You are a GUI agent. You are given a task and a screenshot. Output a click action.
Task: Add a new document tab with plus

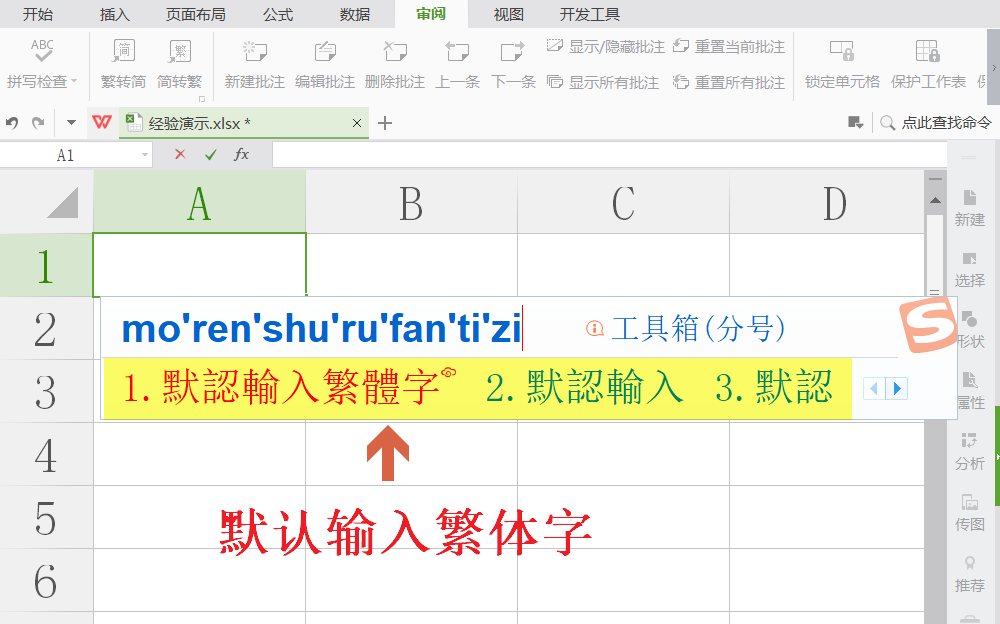[385, 123]
